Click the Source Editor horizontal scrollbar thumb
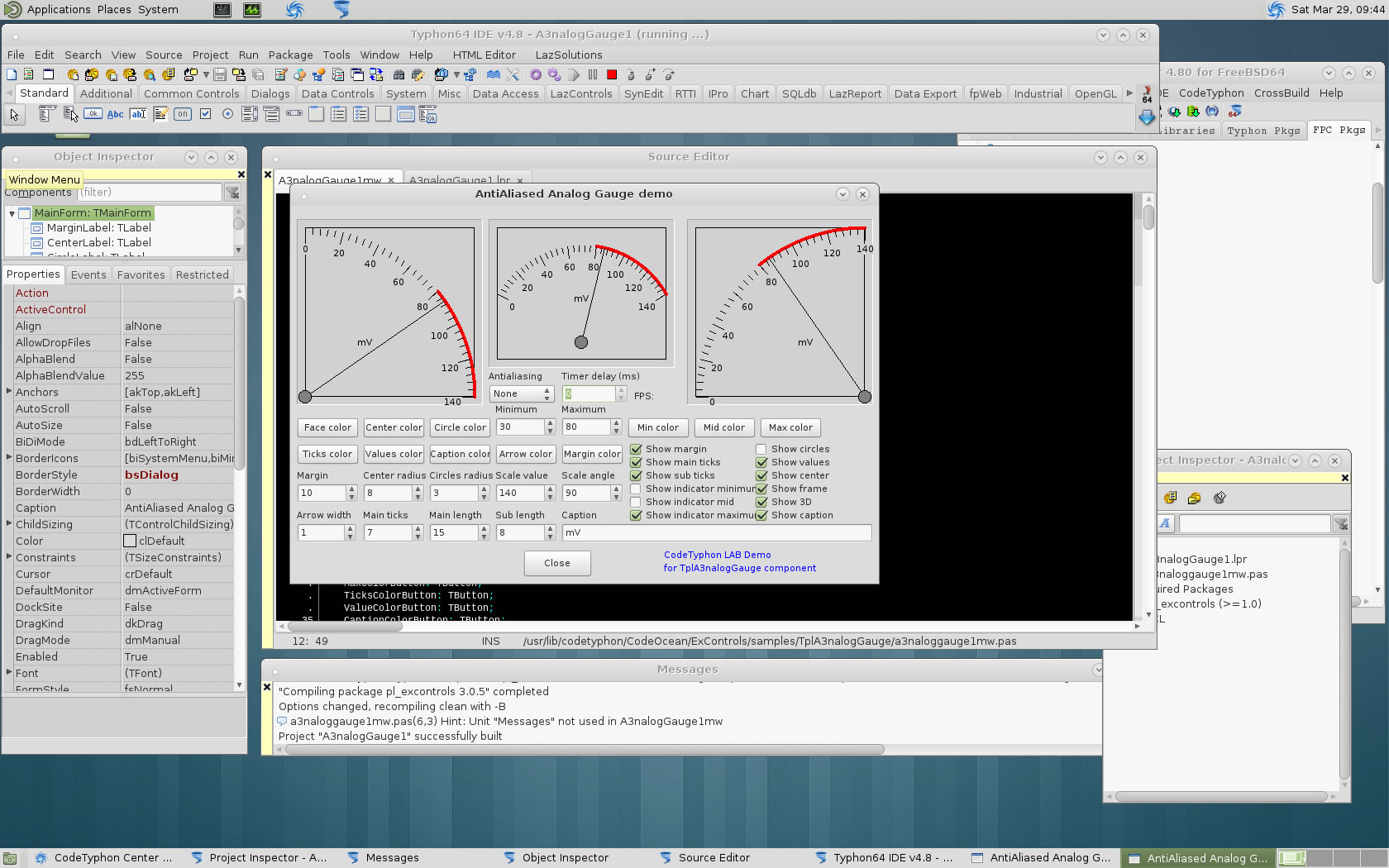Image resolution: width=1389 pixels, height=868 pixels. point(345,626)
